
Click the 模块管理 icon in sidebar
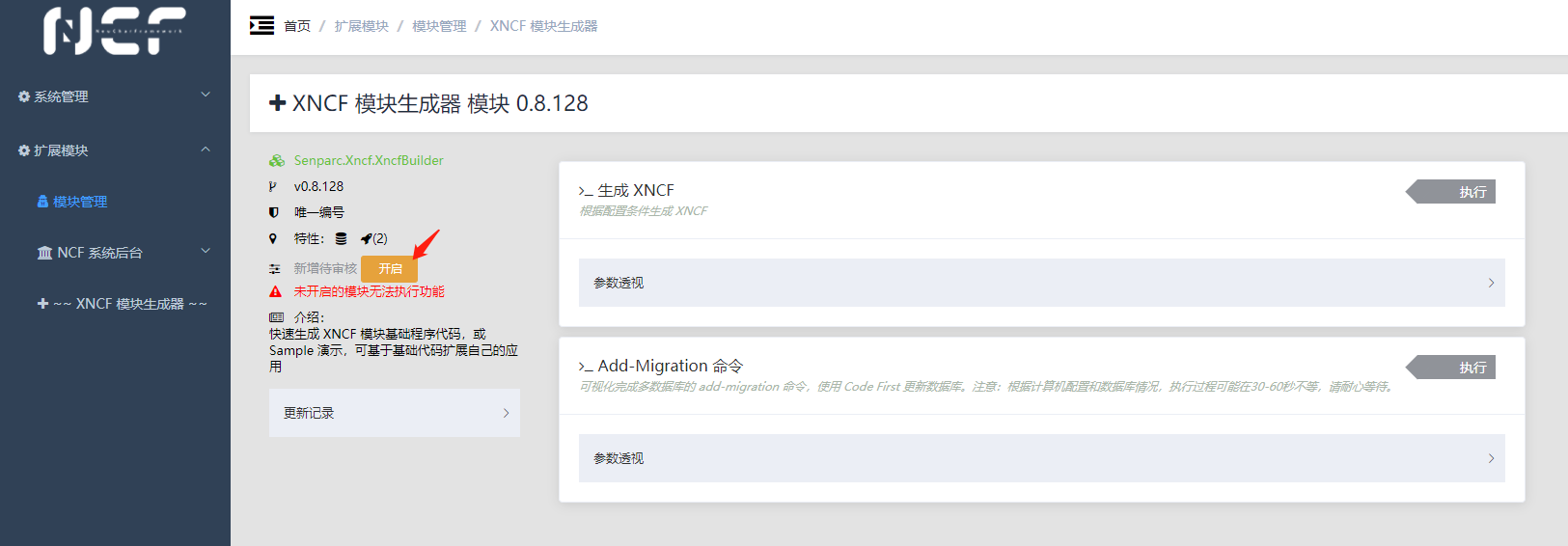tap(42, 202)
